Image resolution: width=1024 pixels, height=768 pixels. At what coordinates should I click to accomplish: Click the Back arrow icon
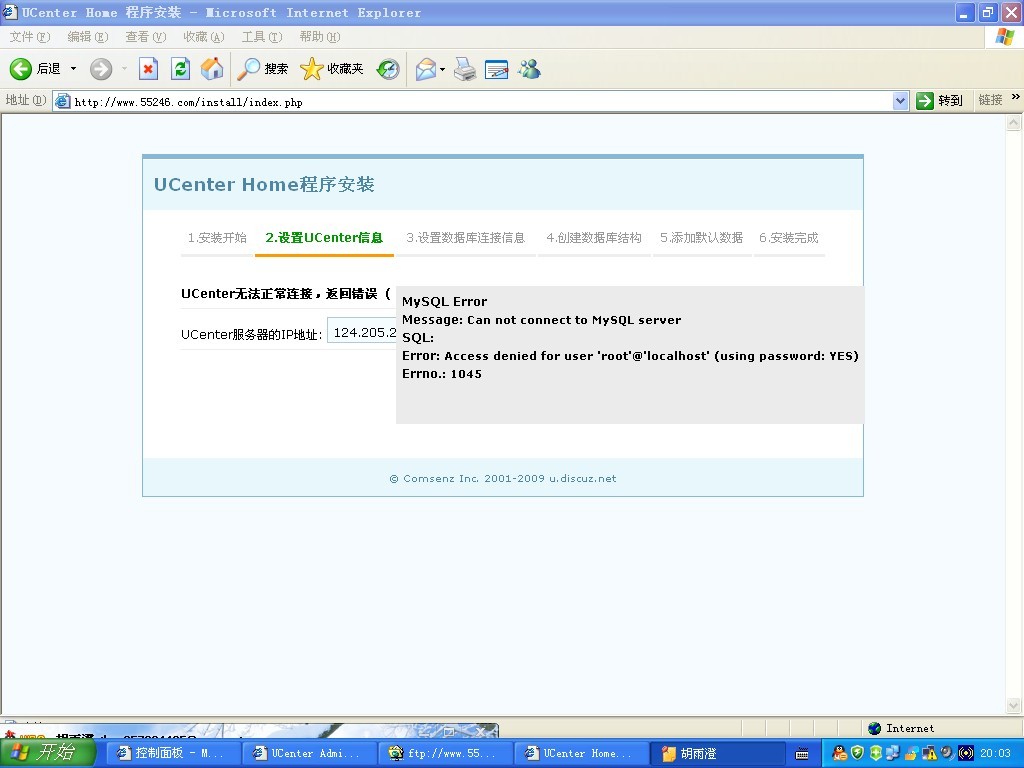click(x=20, y=69)
